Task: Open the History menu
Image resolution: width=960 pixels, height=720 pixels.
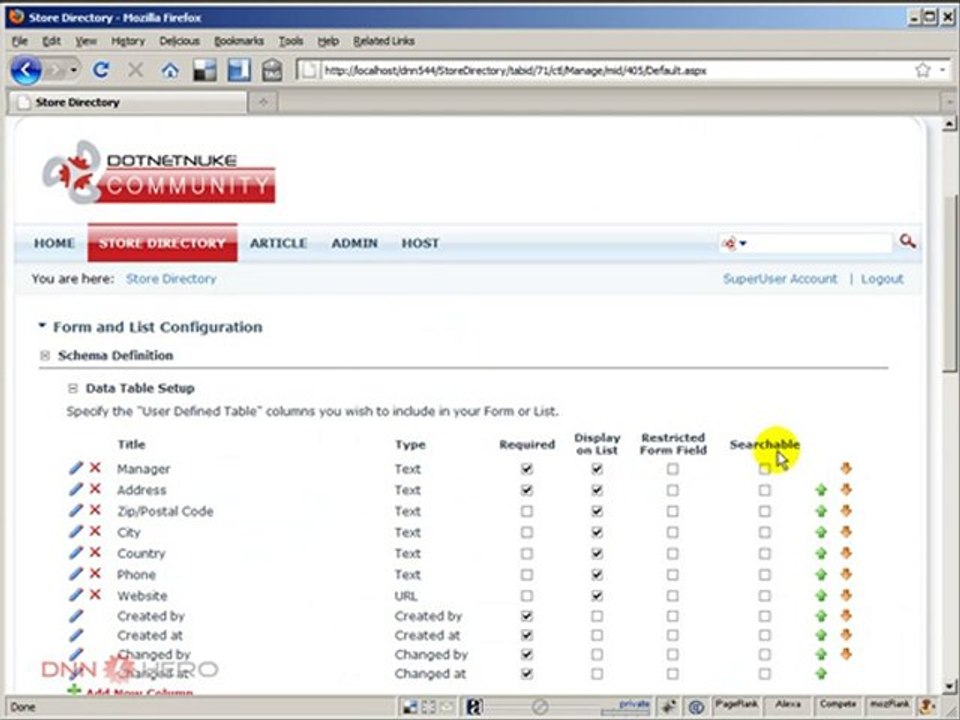Action: click(x=128, y=41)
